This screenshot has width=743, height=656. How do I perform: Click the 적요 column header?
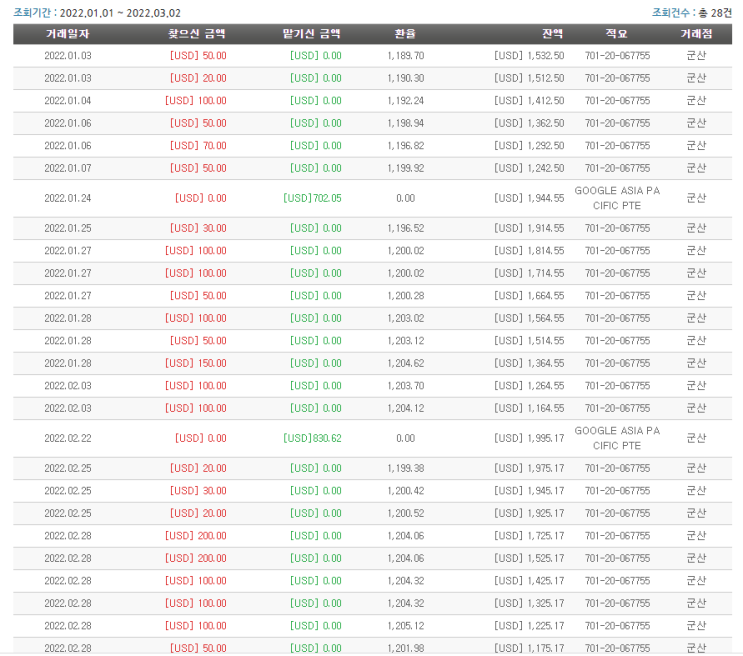pos(616,34)
